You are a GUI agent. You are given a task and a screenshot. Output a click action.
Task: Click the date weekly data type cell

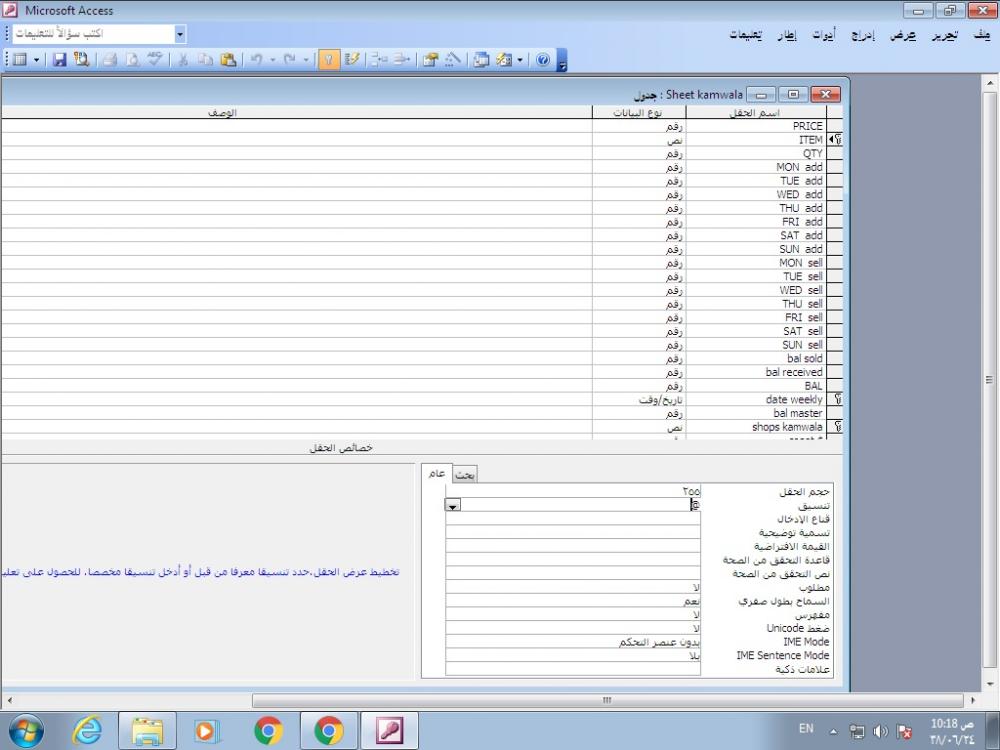click(639, 399)
